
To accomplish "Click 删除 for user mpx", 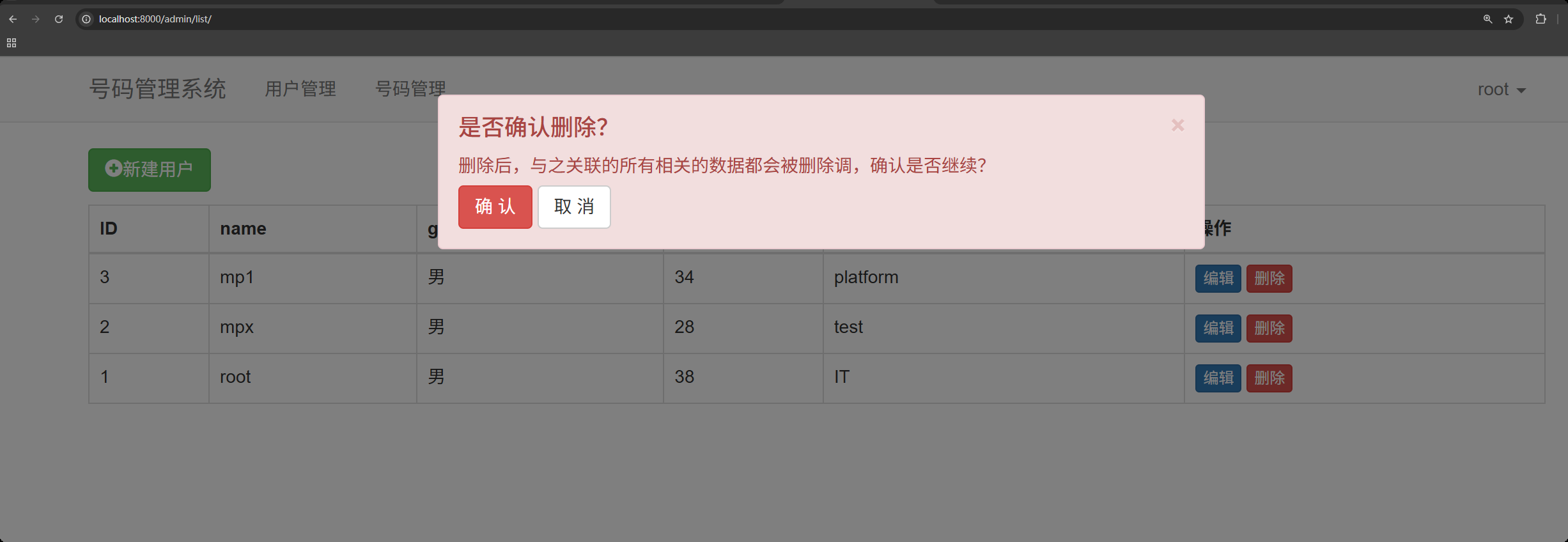I will (1269, 329).
